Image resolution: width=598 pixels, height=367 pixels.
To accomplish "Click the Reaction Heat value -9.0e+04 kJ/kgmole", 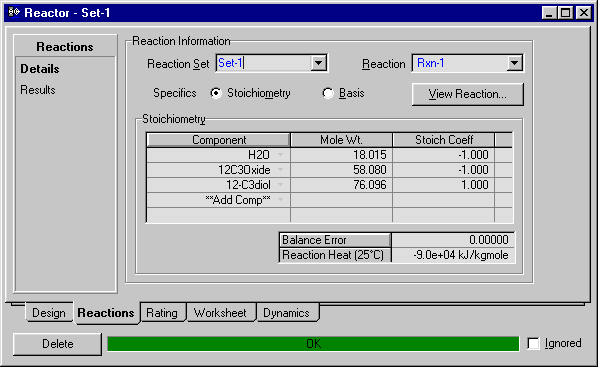I will 453,255.
